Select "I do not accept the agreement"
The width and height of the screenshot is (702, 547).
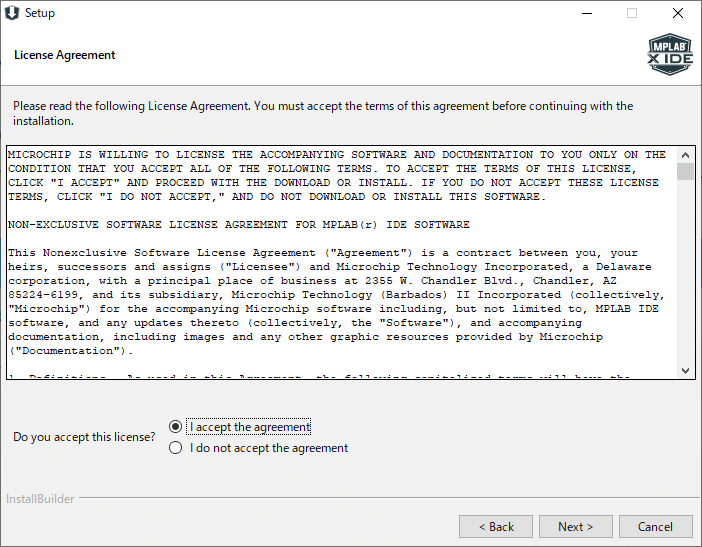[x=176, y=448]
